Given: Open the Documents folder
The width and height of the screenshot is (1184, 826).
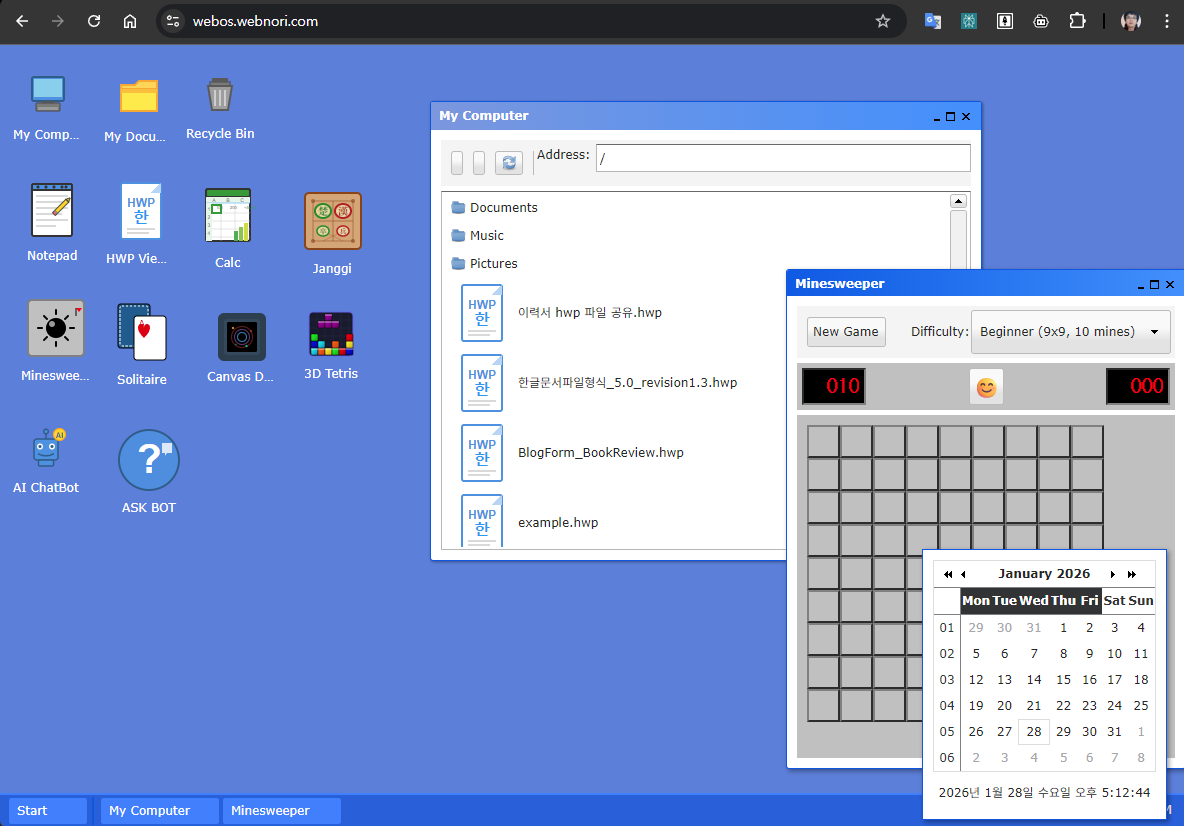Looking at the screenshot, I should click(x=503, y=208).
